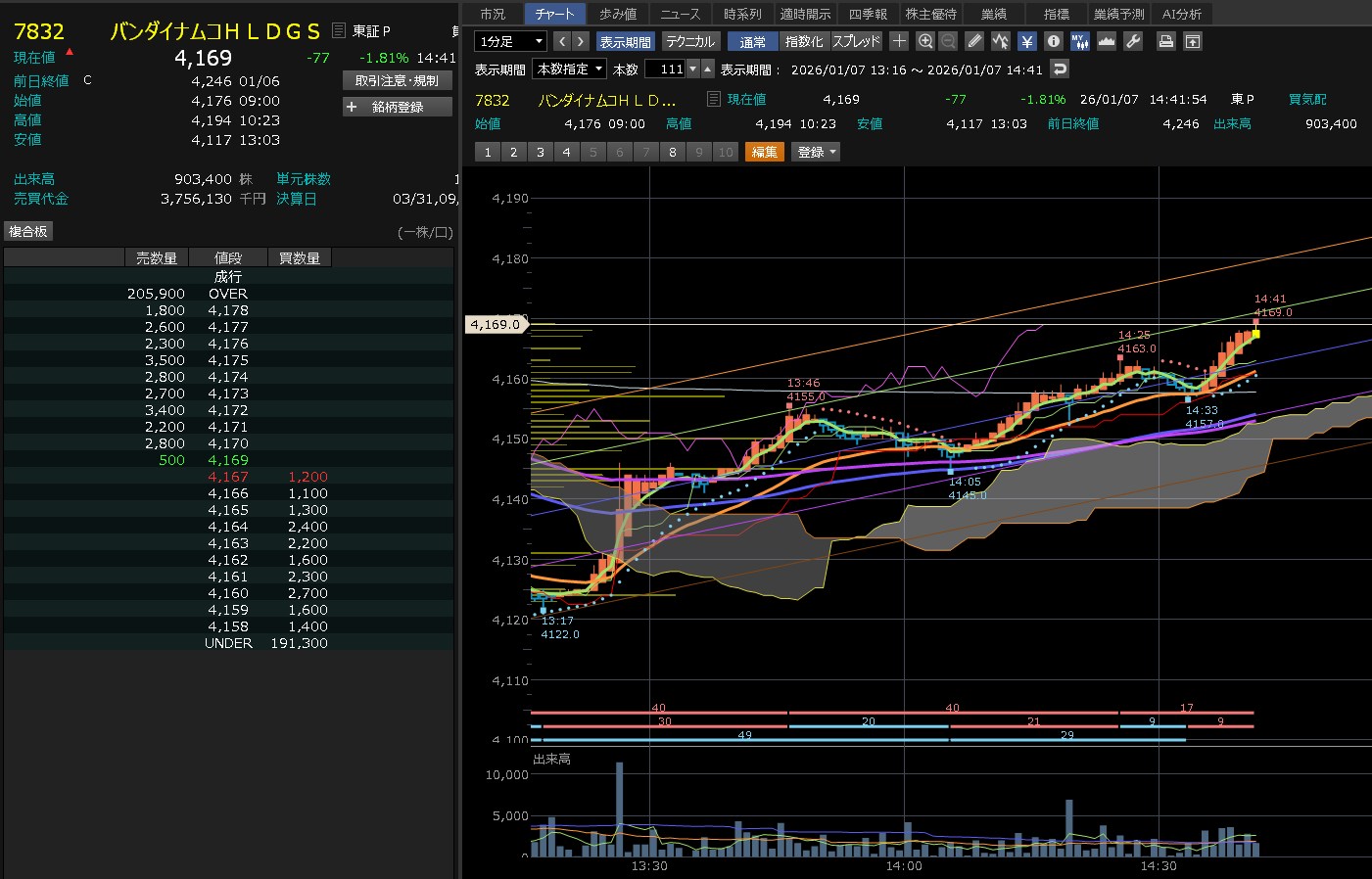Click the 4,169.0 price marker on axis
This screenshot has height=879, width=1372.
coord(496,324)
